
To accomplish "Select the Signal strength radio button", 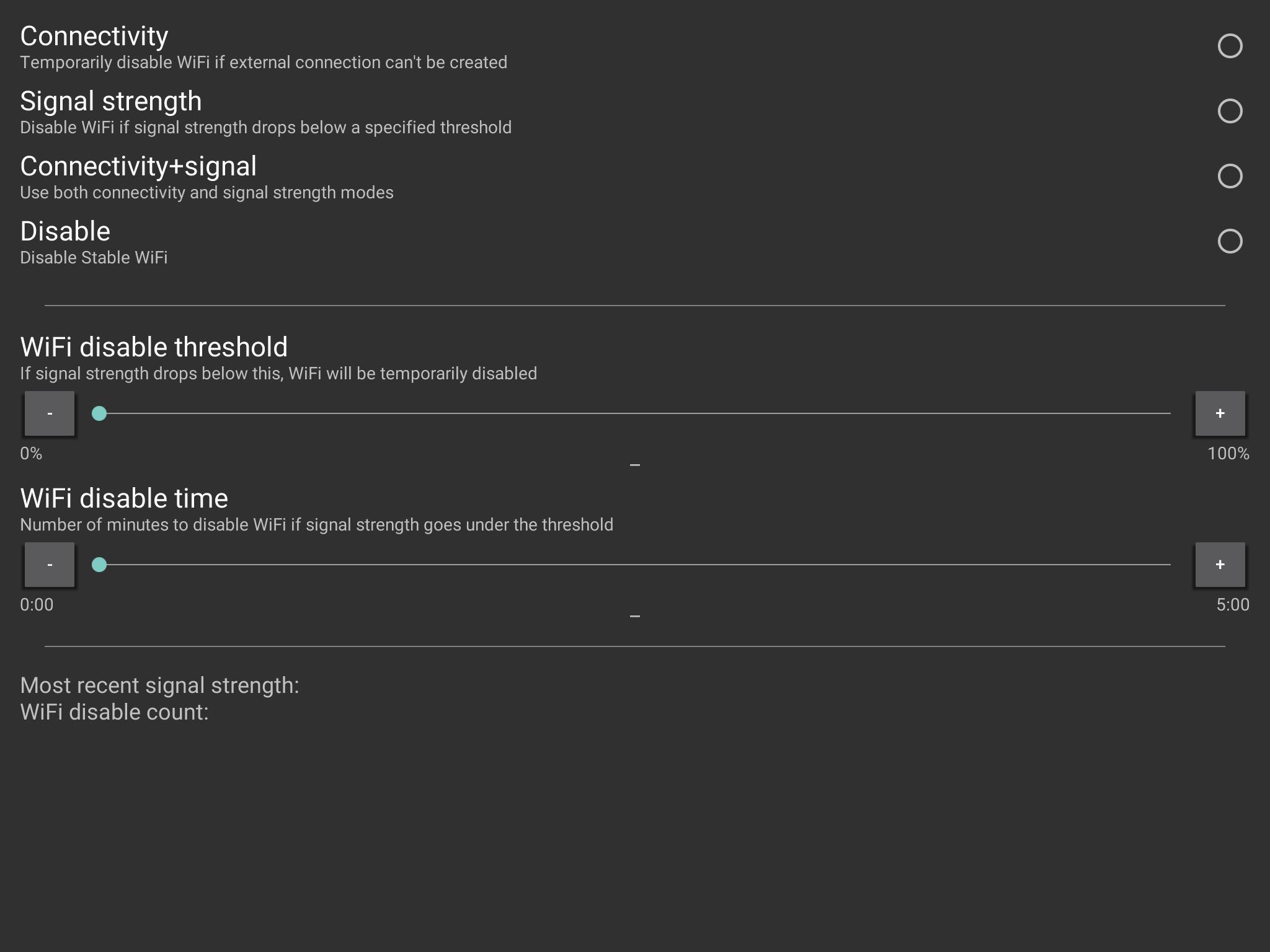I will click(1230, 111).
